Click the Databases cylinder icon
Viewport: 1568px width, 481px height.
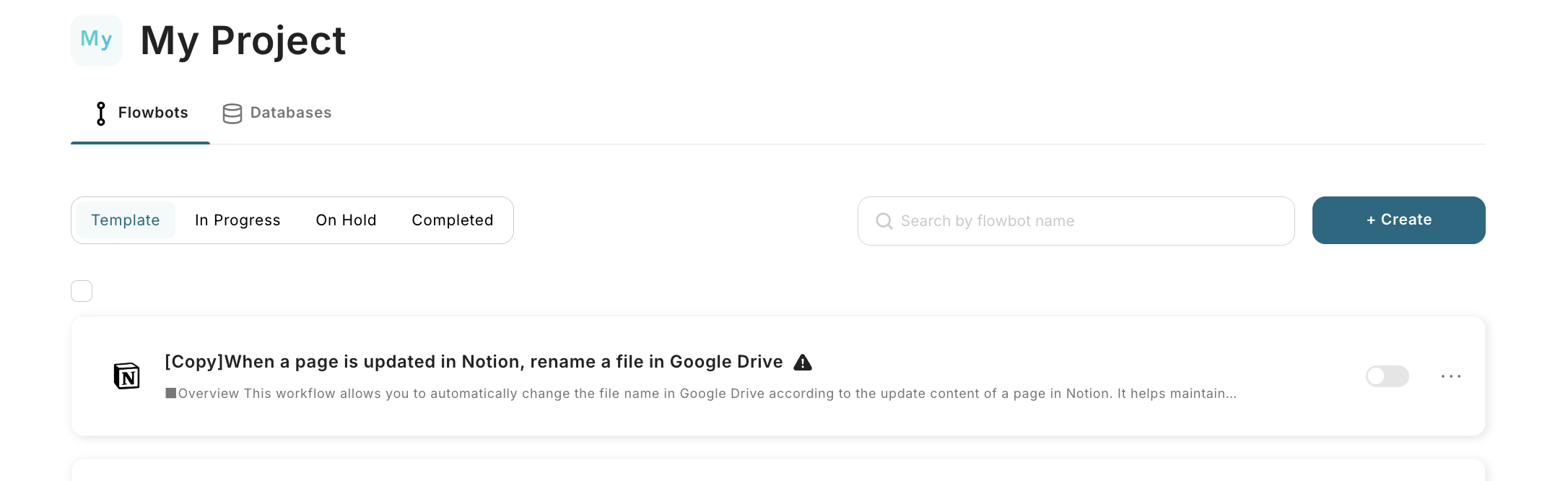pyautogui.click(x=232, y=113)
